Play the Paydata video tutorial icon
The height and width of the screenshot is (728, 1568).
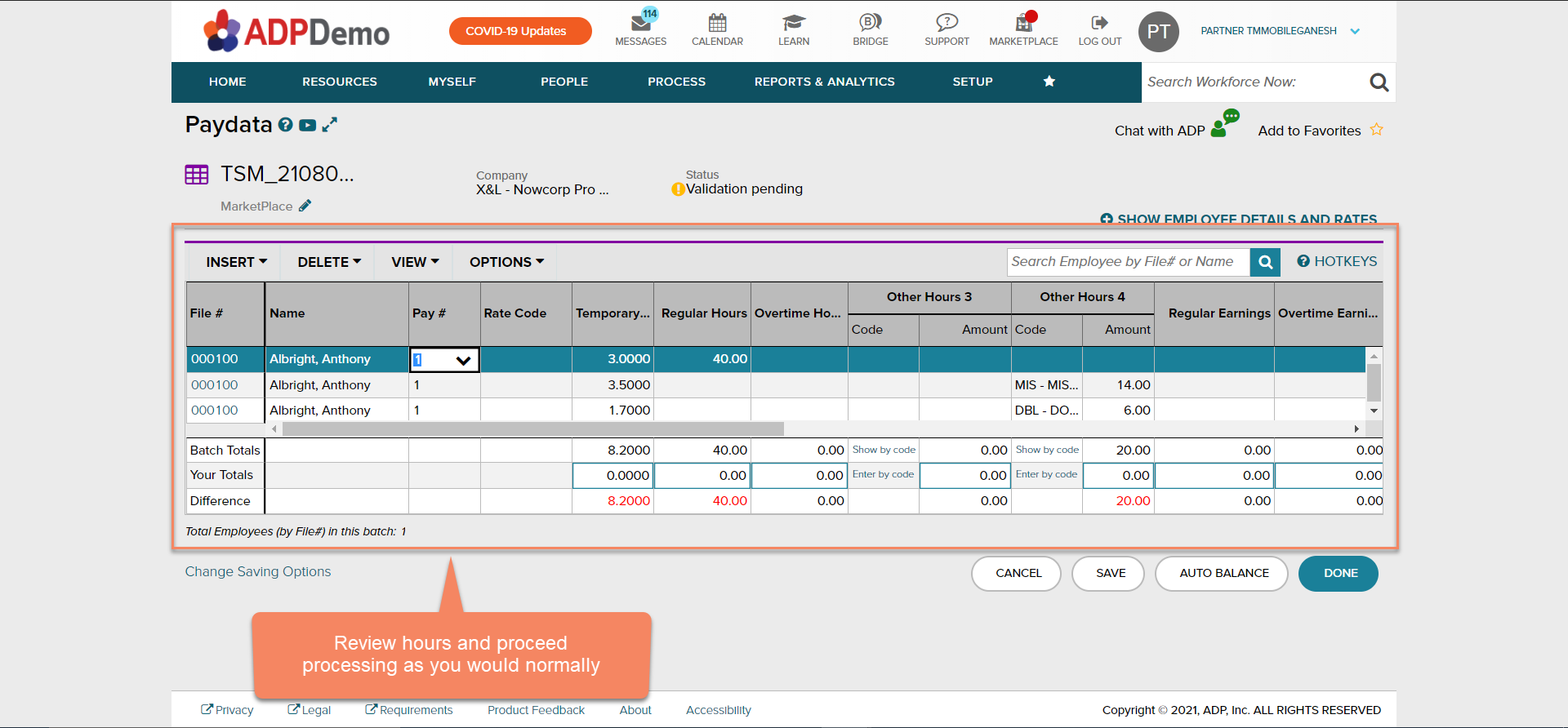click(x=307, y=125)
